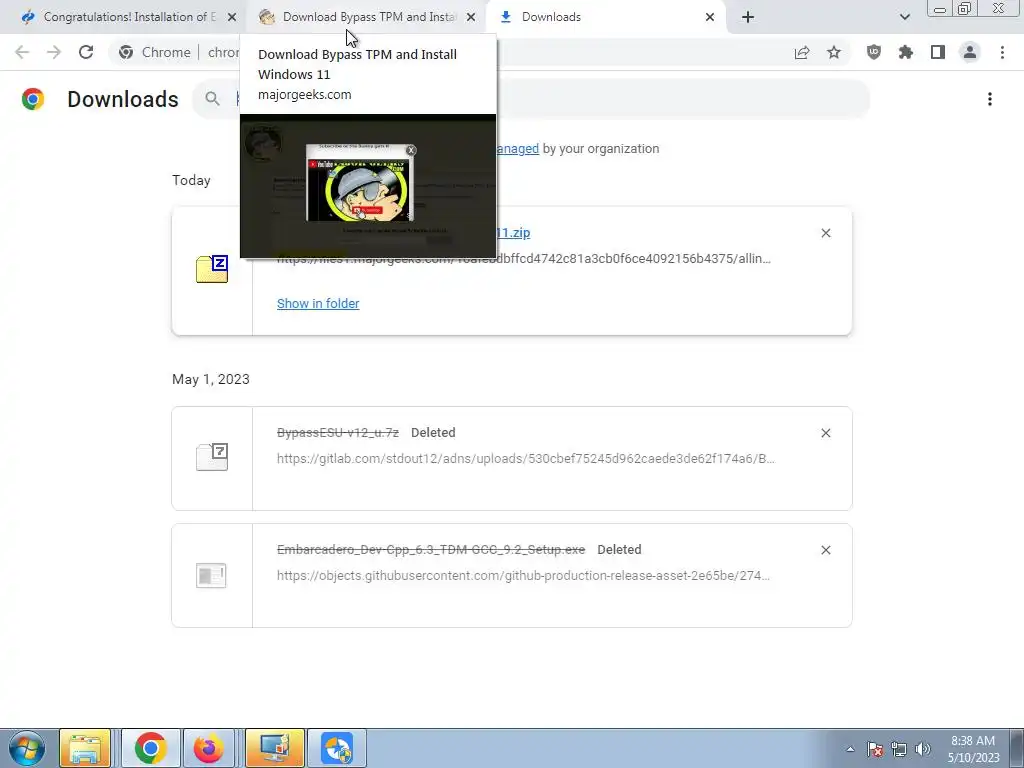
Task: Click the Today date heading
Action: click(x=191, y=180)
